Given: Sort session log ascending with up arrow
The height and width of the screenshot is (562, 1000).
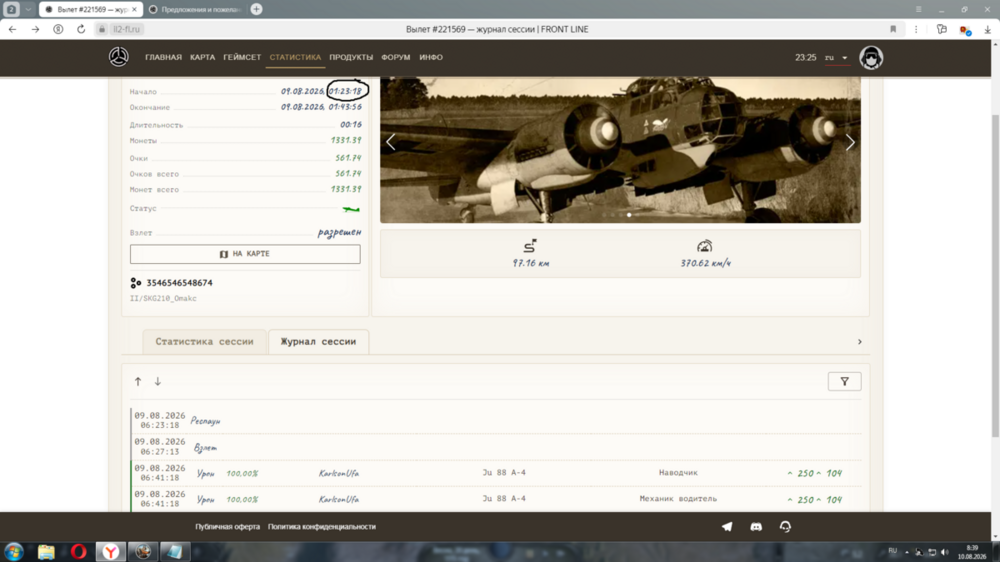Looking at the screenshot, I should [138, 381].
